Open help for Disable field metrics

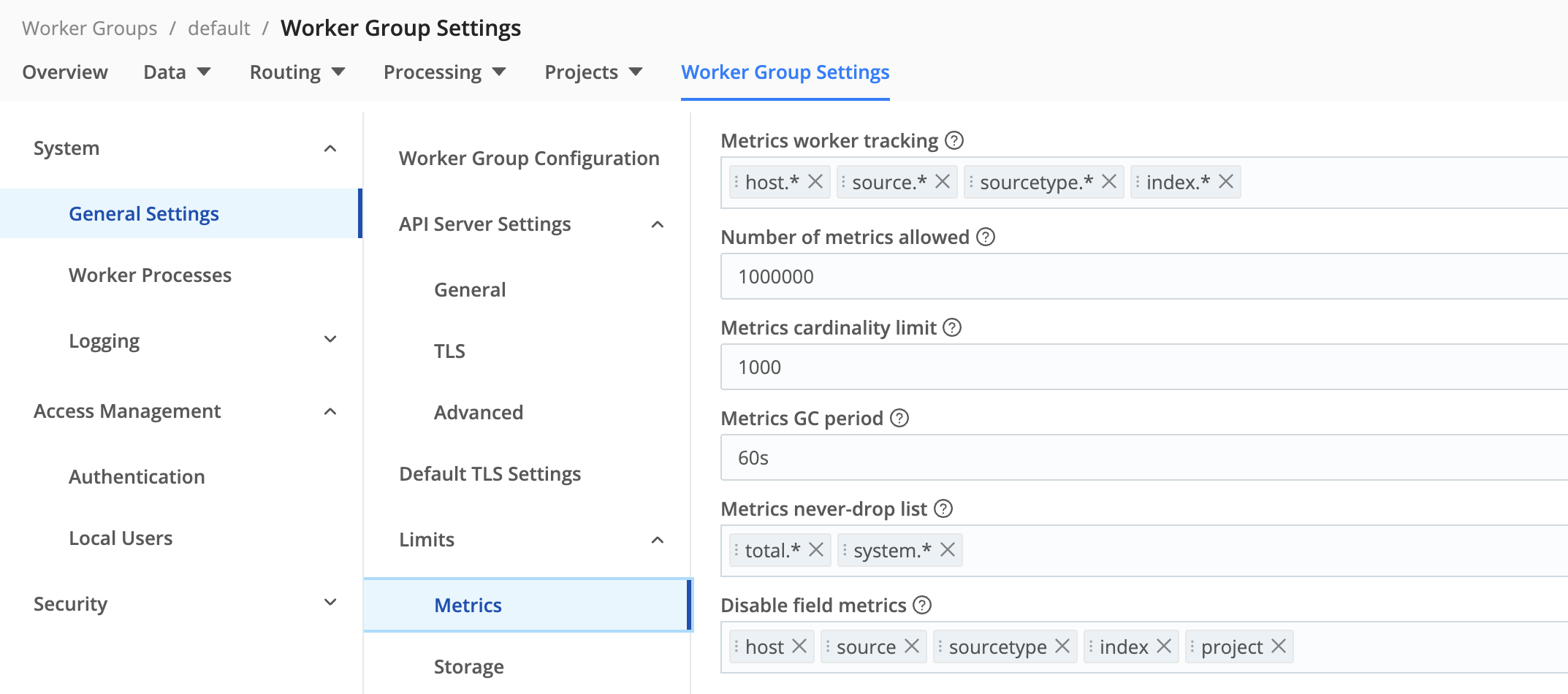tap(921, 605)
